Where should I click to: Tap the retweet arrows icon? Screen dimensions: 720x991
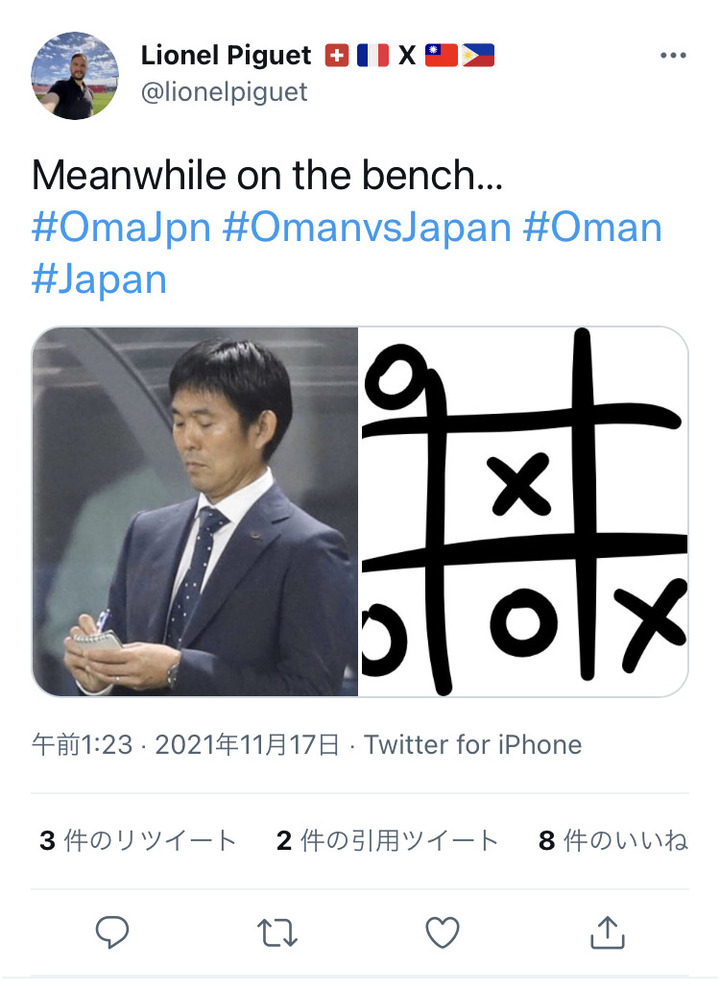pyautogui.click(x=277, y=932)
